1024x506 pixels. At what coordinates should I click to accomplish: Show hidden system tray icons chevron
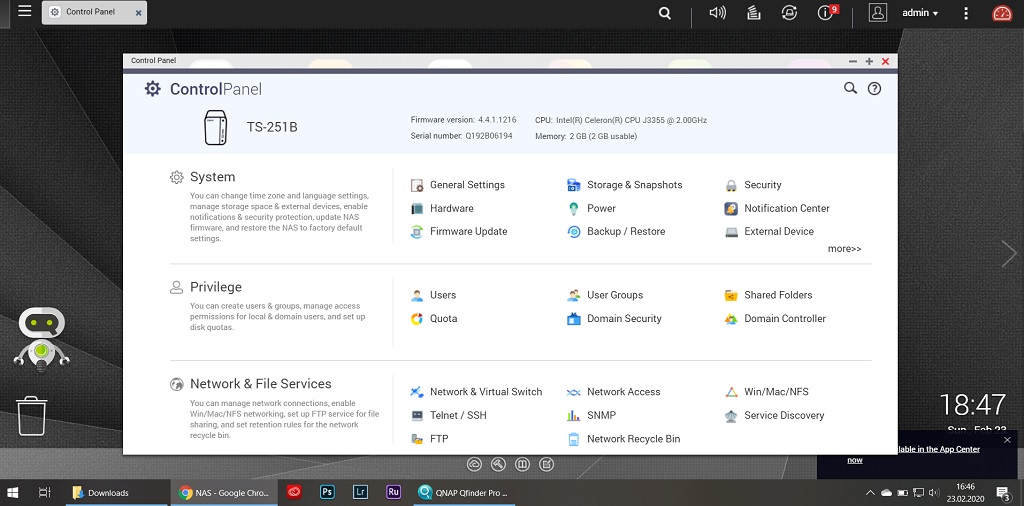click(x=870, y=493)
